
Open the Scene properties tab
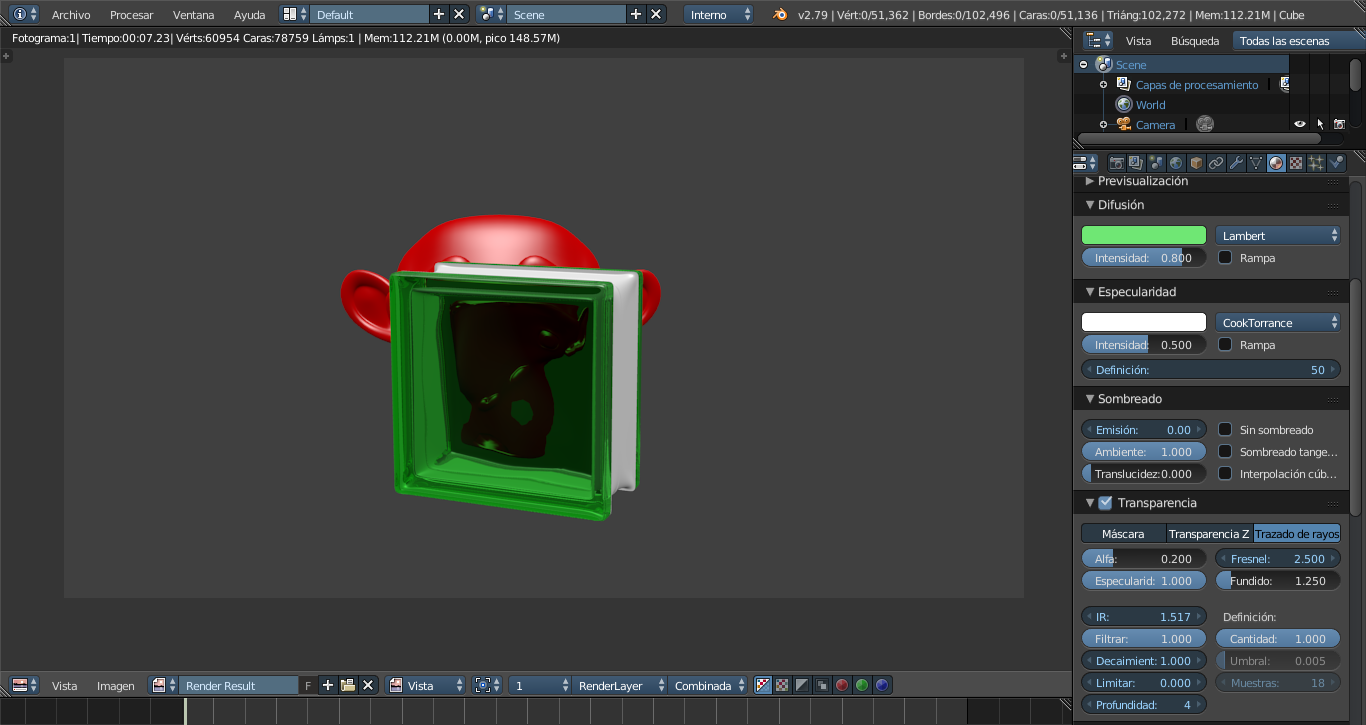coord(1156,163)
